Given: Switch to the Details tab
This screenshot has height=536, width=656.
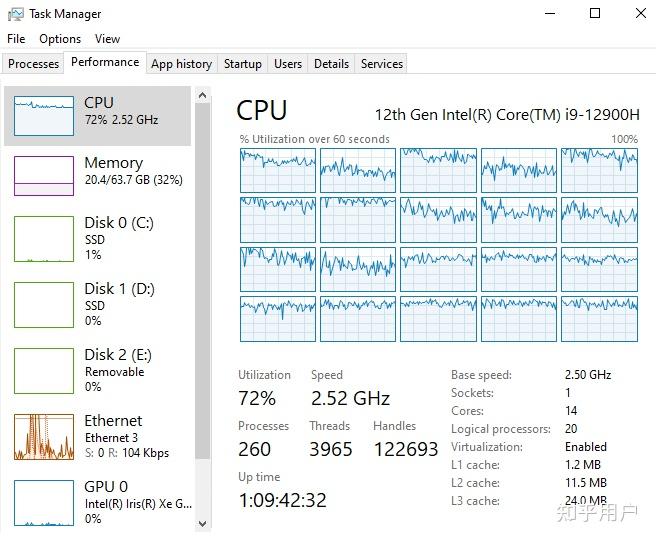Looking at the screenshot, I should (331, 64).
